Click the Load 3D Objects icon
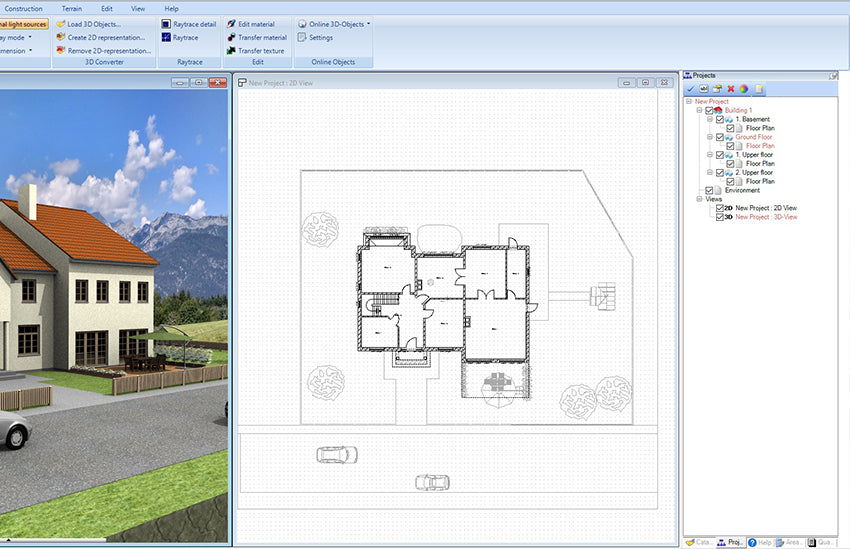The height and width of the screenshot is (549, 850). (x=61, y=23)
